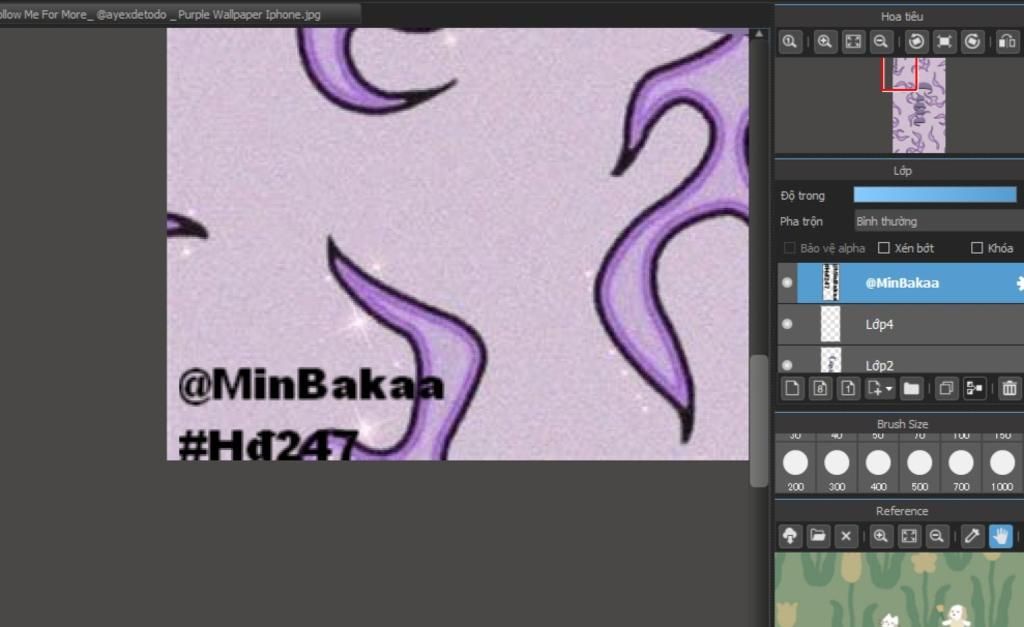The width and height of the screenshot is (1024, 627).
Task: Reset navigator zoom to 100%
Action: (790, 42)
